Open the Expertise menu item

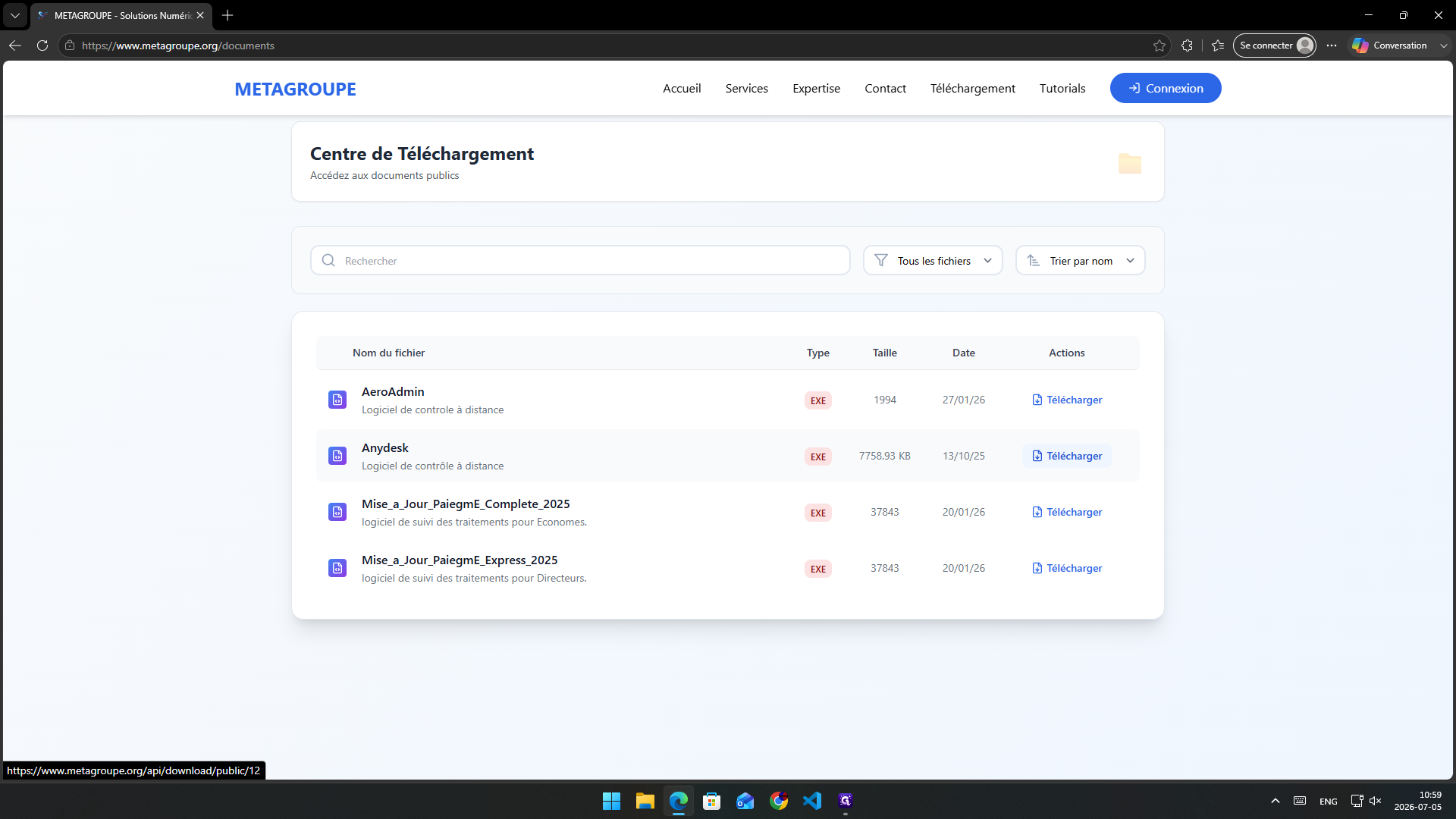(816, 88)
